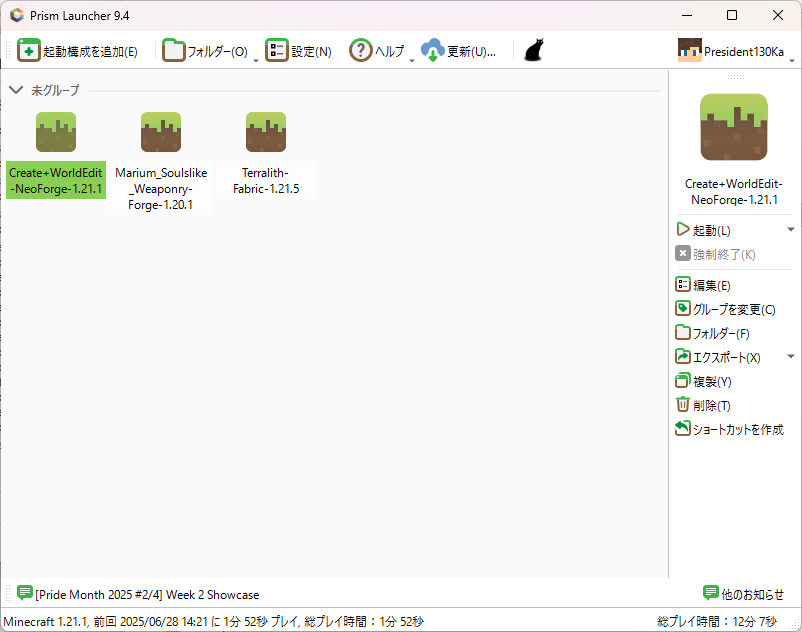Click the 更新(U)... toolbar label
802x632 pixels.
point(472,52)
